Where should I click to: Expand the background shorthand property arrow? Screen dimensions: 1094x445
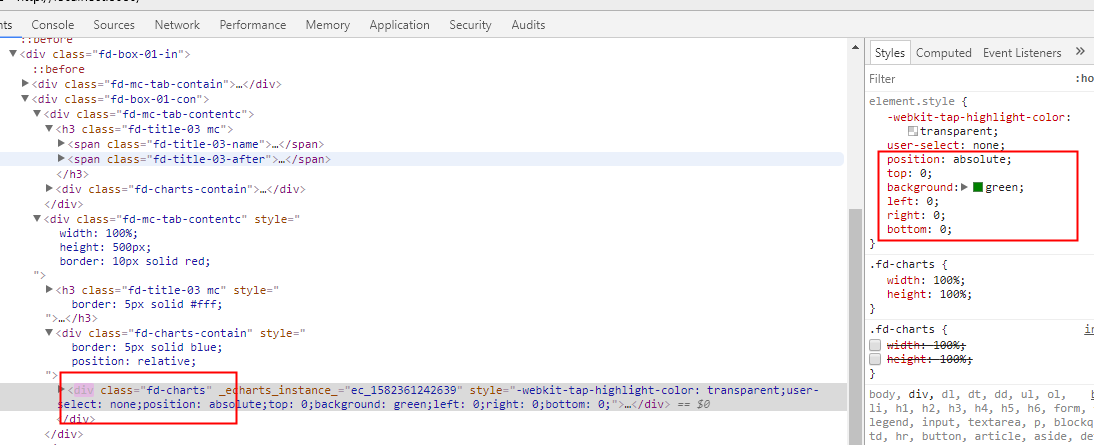point(965,187)
